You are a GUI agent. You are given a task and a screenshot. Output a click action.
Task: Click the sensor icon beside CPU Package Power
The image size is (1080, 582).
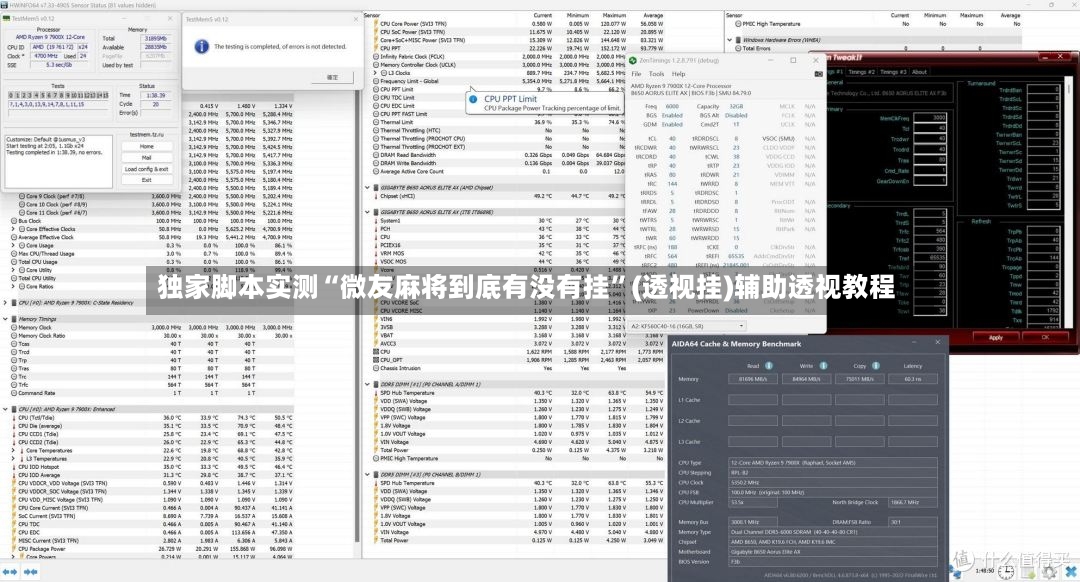[x=14, y=549]
